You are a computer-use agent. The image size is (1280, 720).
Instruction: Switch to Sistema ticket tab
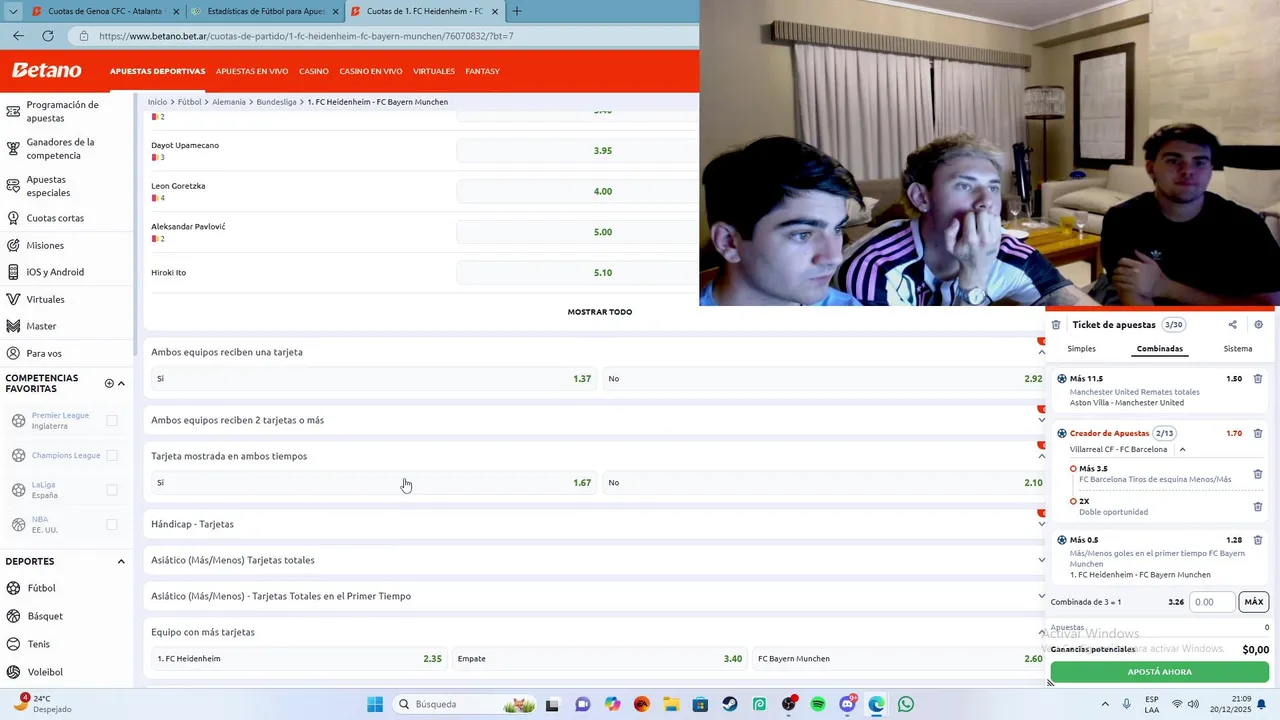pos(1238,349)
